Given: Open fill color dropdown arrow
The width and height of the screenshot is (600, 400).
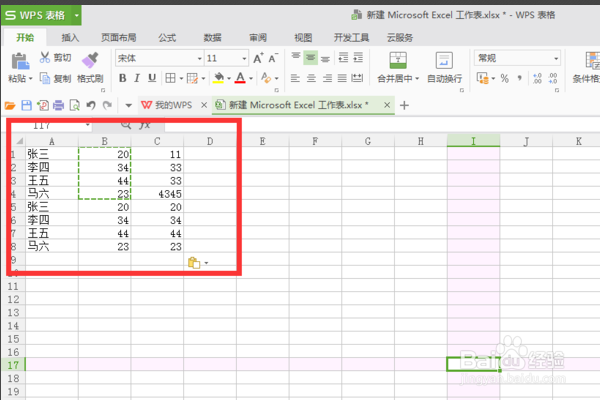Looking at the screenshot, I should coord(229,78).
